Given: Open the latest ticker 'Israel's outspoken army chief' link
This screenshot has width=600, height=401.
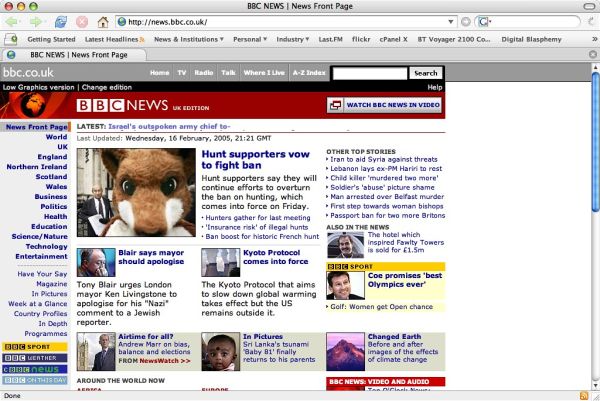Looking at the screenshot, I should click(169, 127).
